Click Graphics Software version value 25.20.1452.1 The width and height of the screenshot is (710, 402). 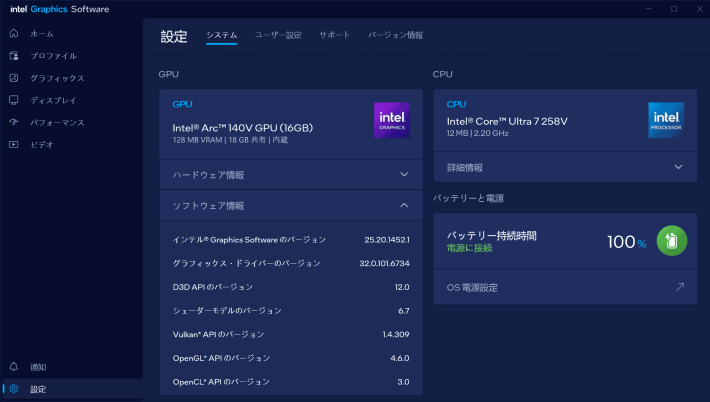click(x=387, y=240)
